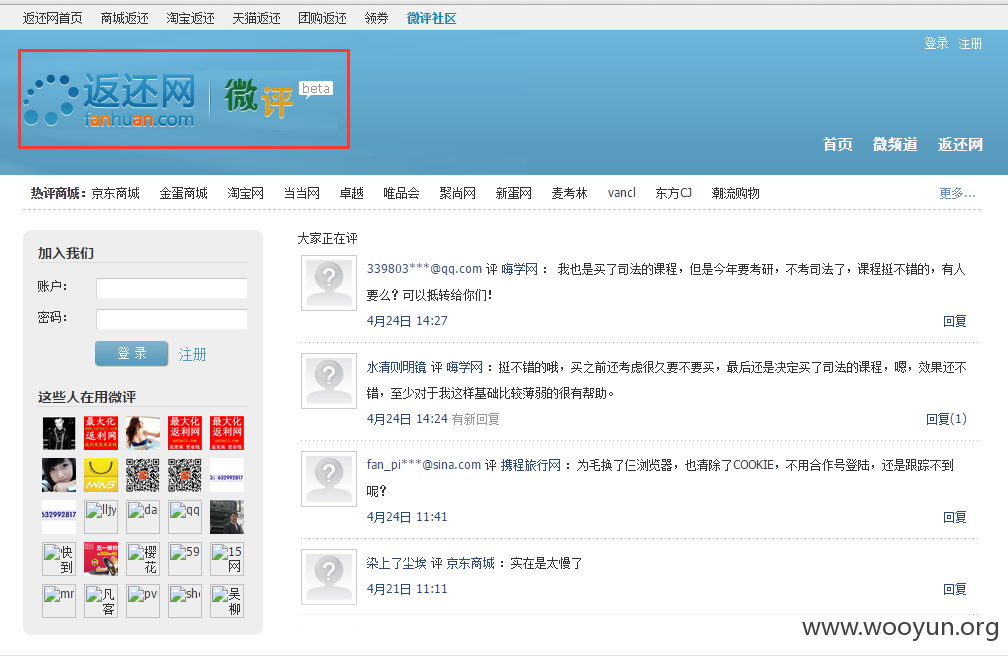Select the 微评社区 tab

pyautogui.click(x=431, y=18)
